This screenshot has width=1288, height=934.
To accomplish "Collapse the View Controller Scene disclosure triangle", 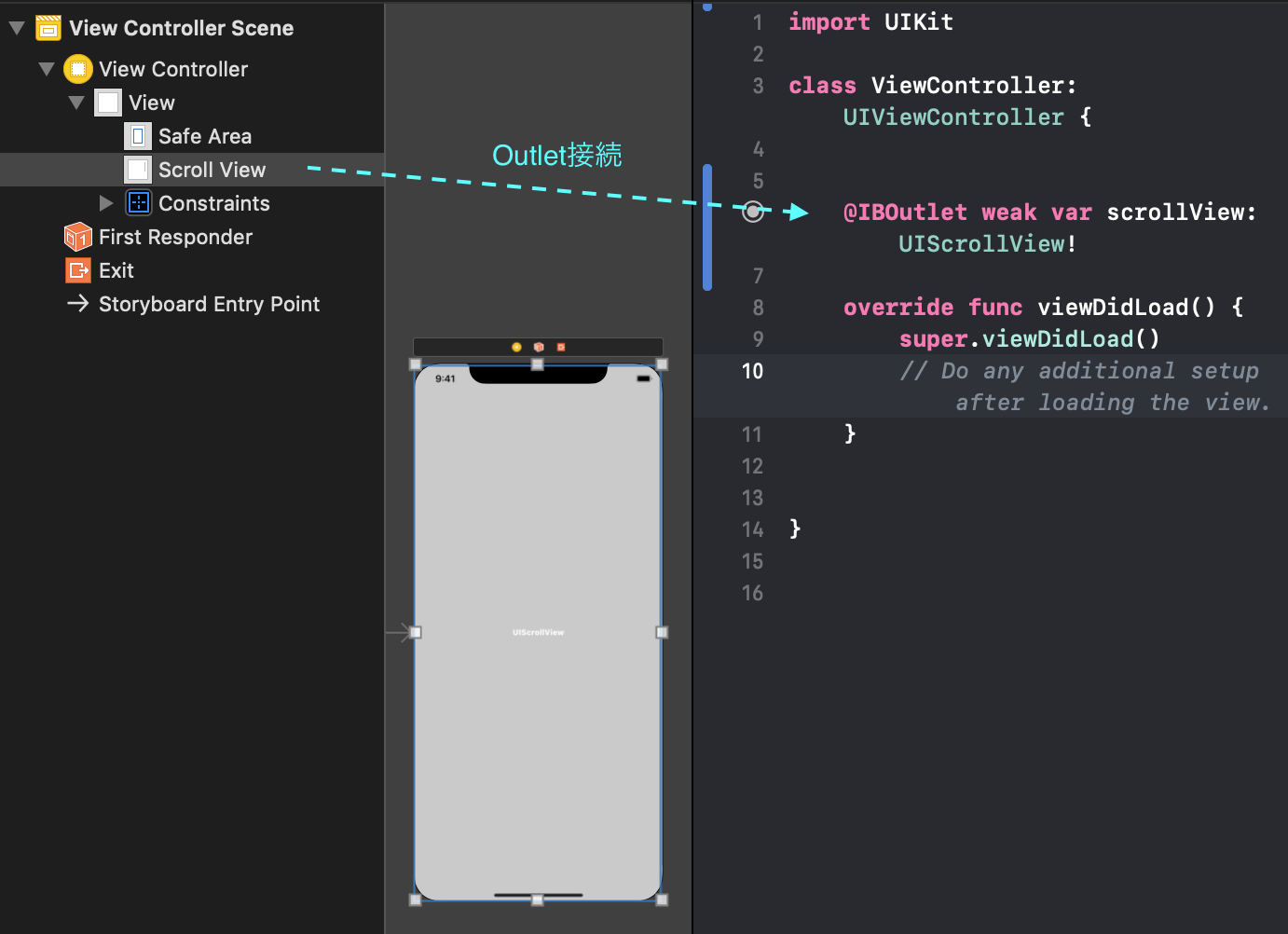I will click(15, 28).
